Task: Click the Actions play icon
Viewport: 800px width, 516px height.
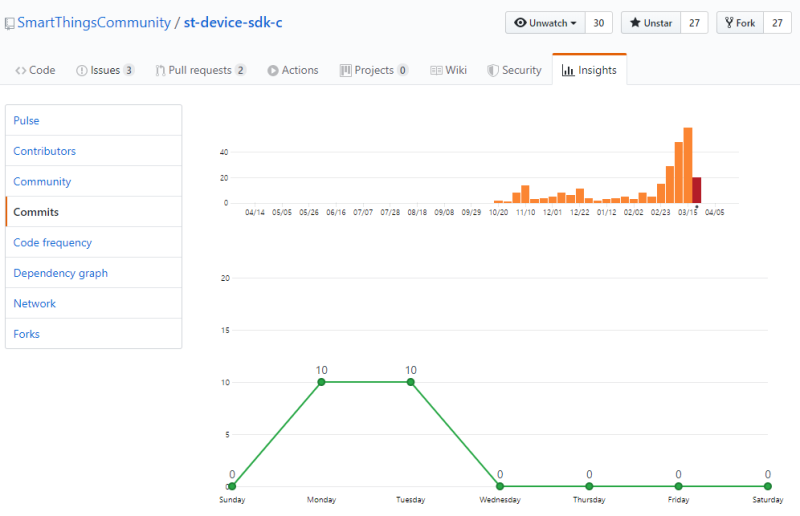Action: (x=273, y=70)
